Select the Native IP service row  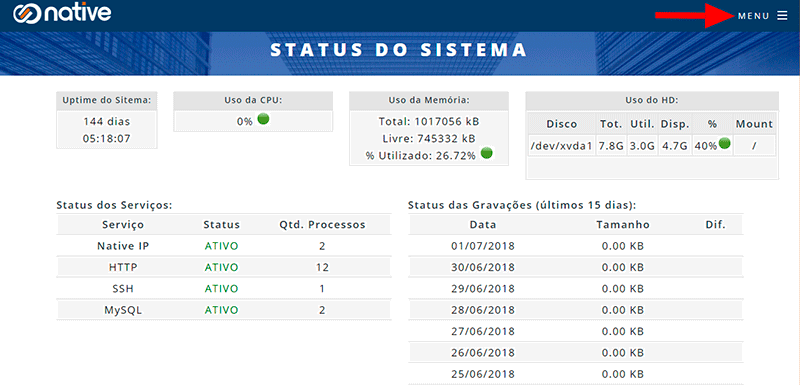[223, 246]
